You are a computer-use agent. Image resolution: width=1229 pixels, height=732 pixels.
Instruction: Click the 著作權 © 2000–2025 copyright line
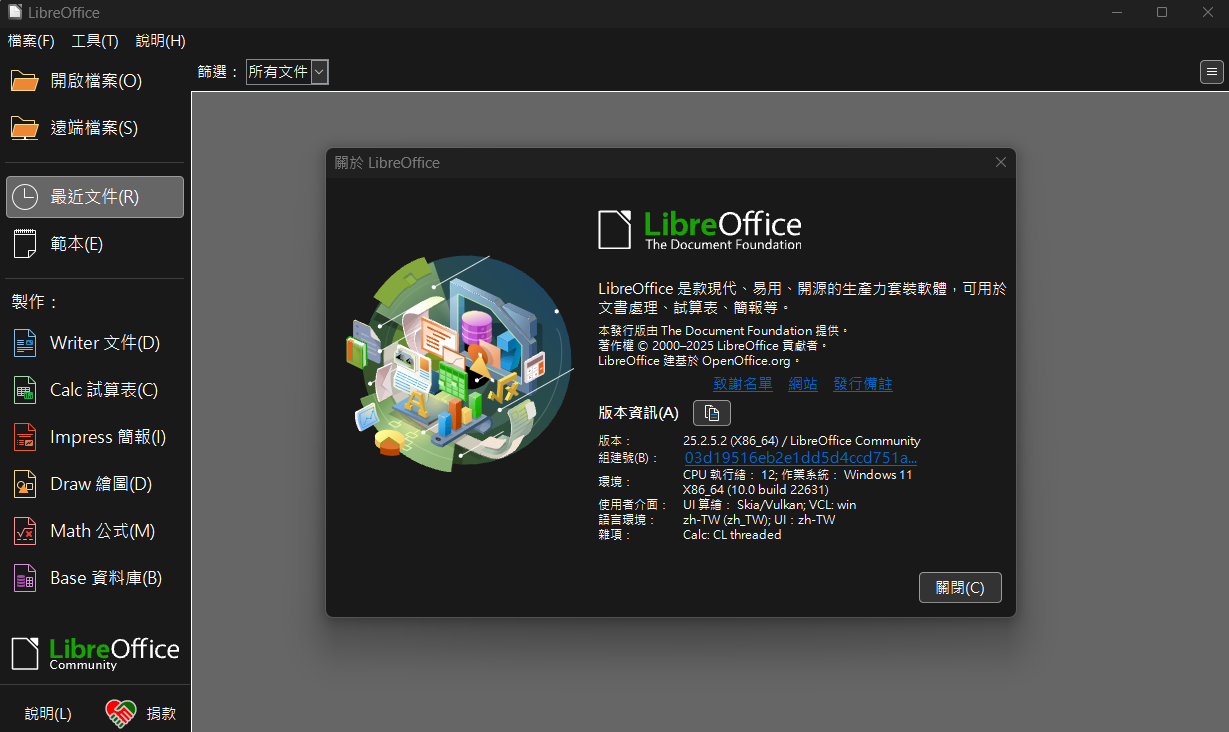point(714,346)
